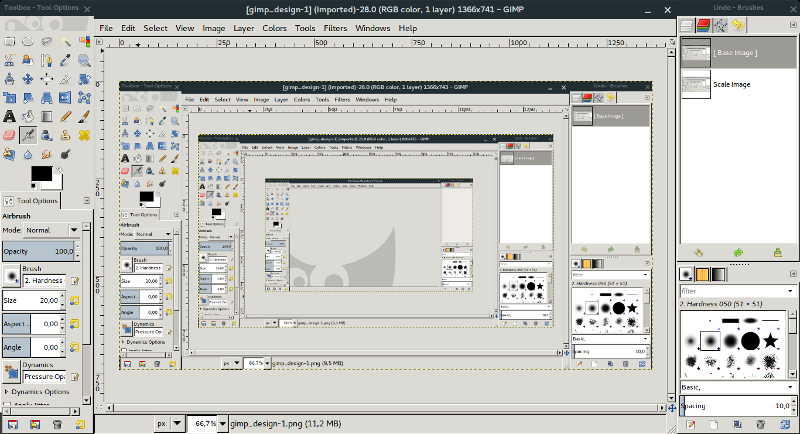Select the Rectangle Select tool
Image resolution: width=800 pixels, height=434 pixels.
[x=9, y=42]
